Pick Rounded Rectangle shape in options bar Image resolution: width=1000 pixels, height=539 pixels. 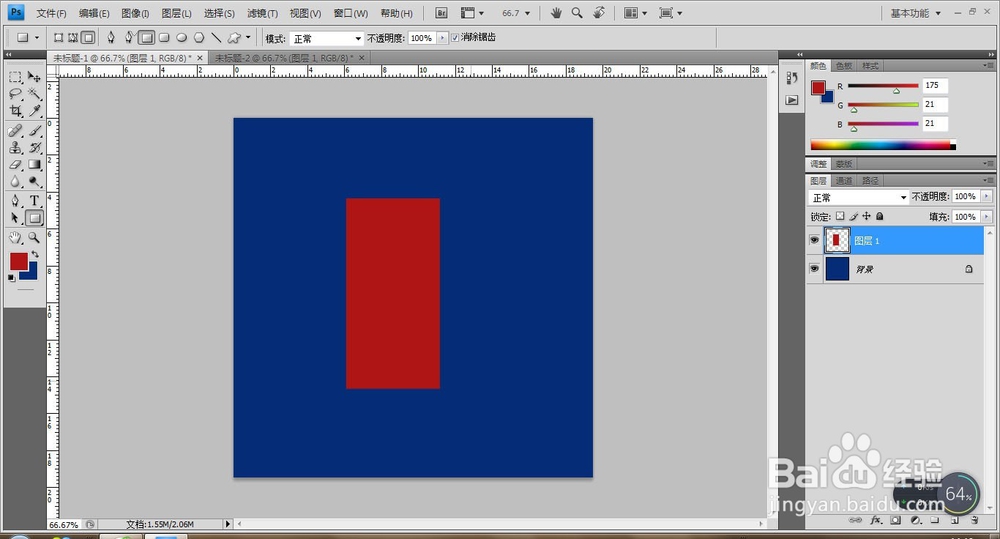(165, 38)
